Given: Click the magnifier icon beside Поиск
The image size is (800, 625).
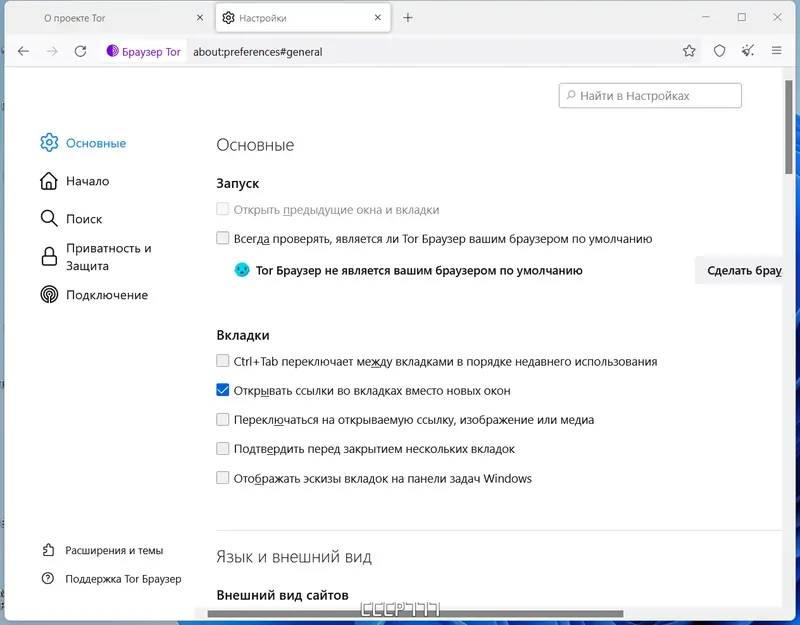Looking at the screenshot, I should 49,218.
